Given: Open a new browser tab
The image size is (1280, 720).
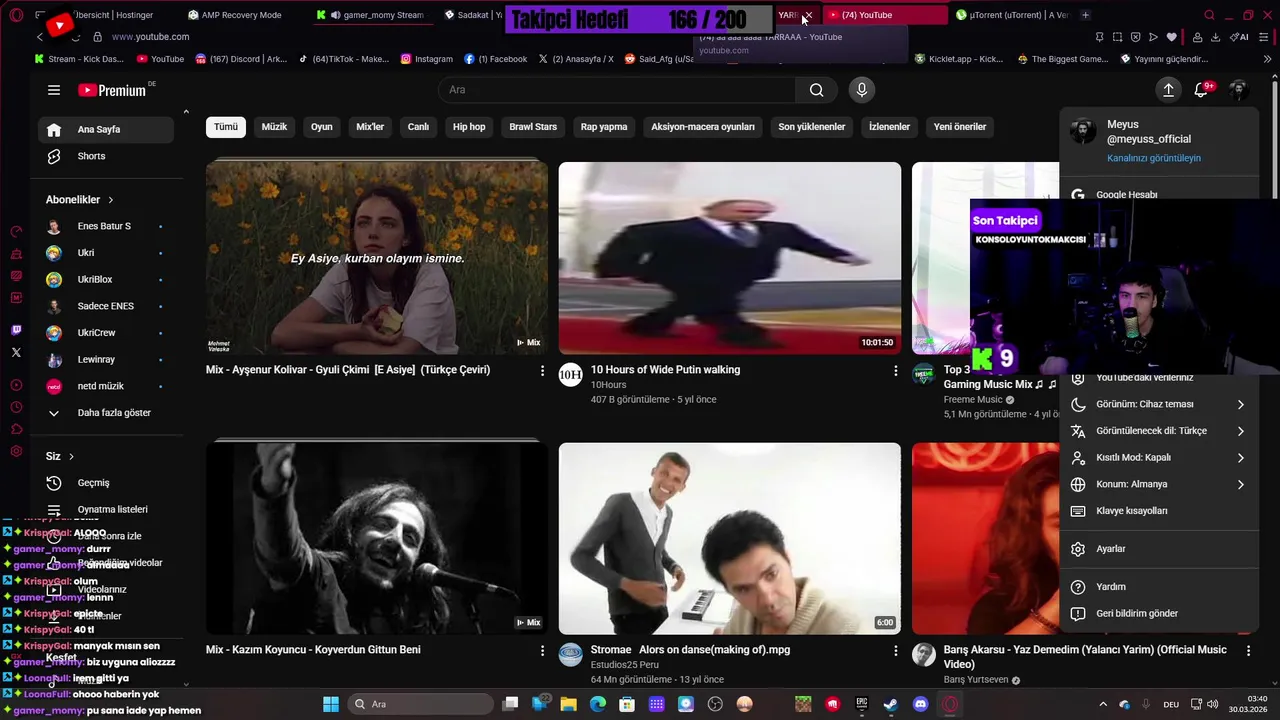Looking at the screenshot, I should (x=1086, y=15).
